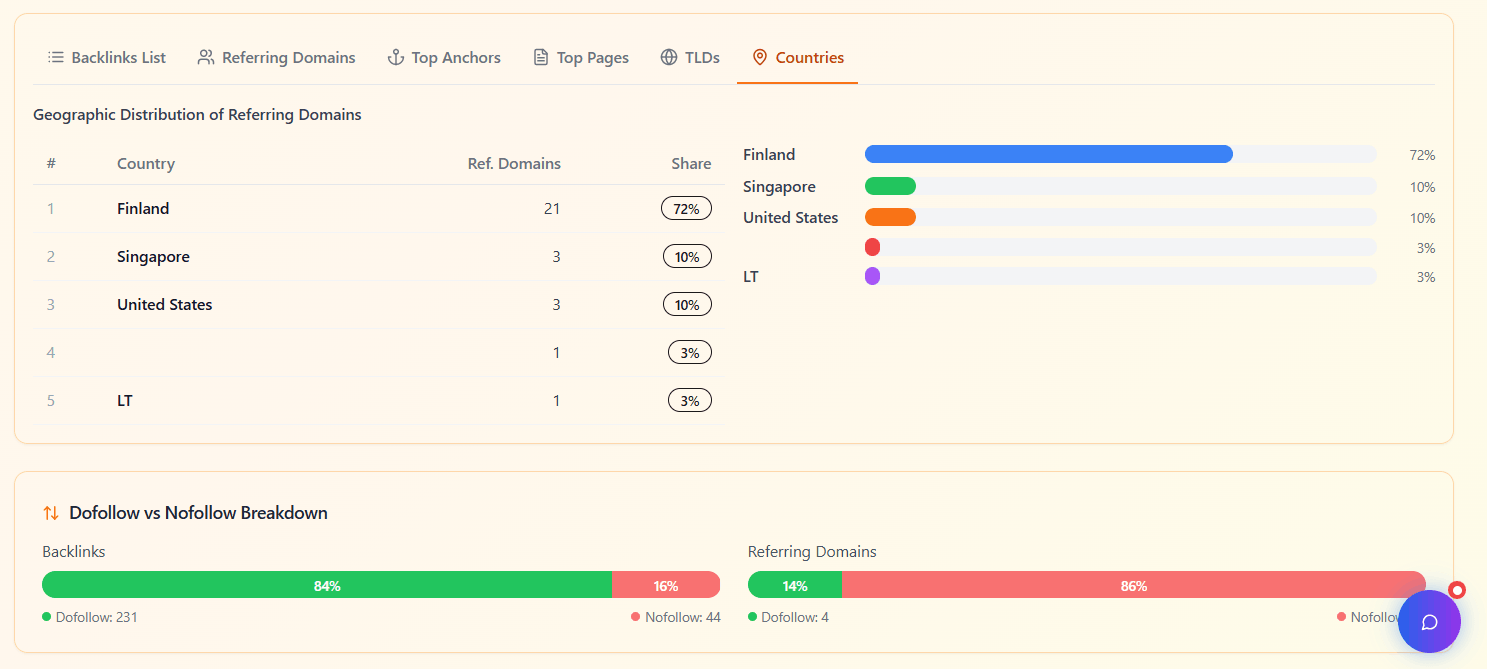This screenshot has width=1487, height=669.
Task: Click the blue Finland distribution bar
Action: (x=1048, y=154)
